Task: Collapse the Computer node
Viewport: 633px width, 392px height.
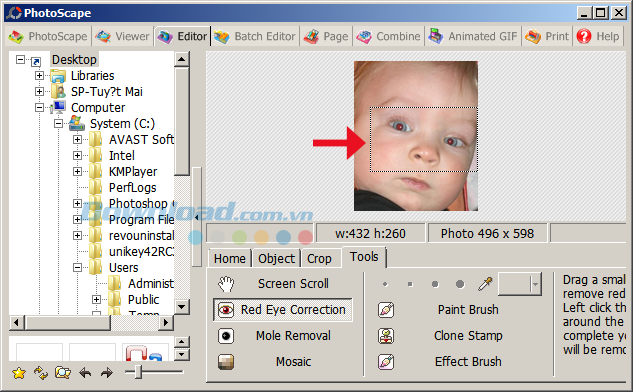Action: 39,107
